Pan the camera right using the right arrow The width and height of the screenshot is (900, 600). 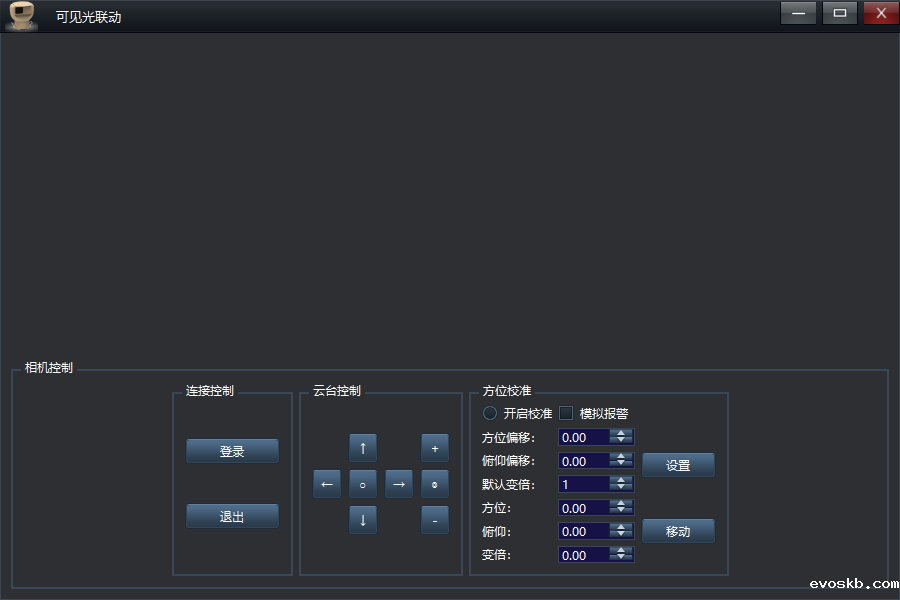coord(398,484)
